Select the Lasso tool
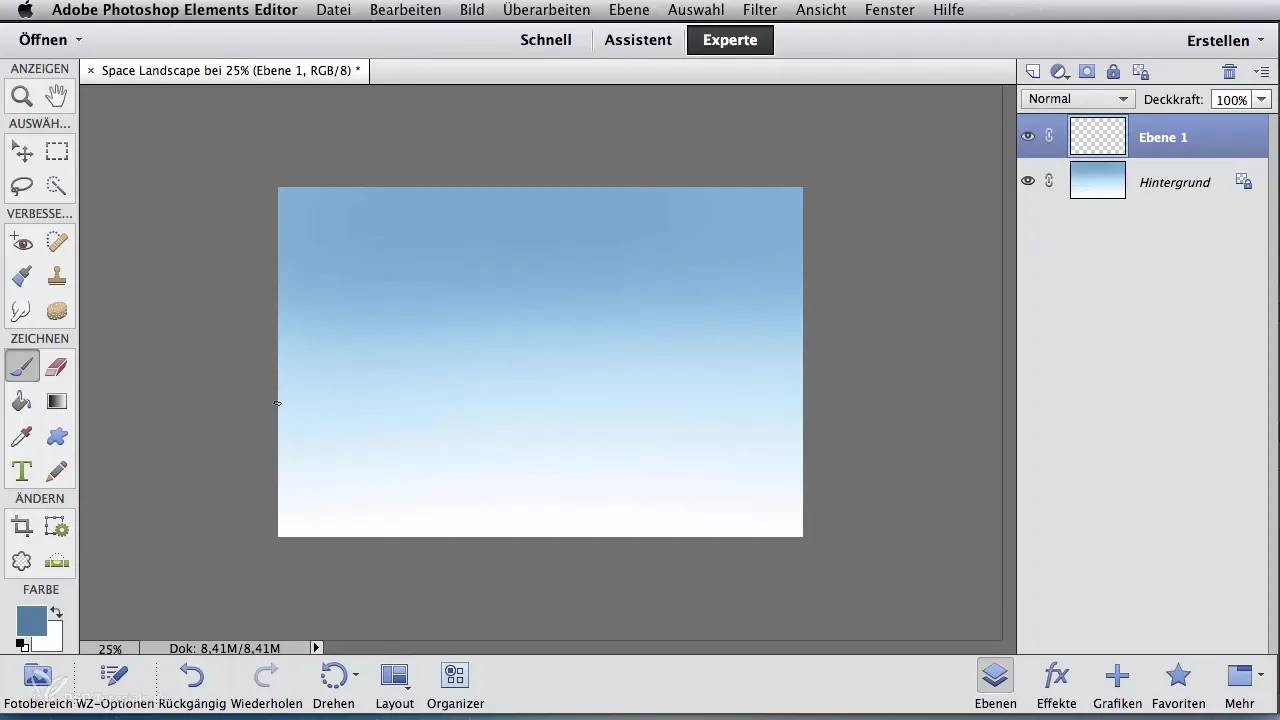 pyautogui.click(x=22, y=186)
